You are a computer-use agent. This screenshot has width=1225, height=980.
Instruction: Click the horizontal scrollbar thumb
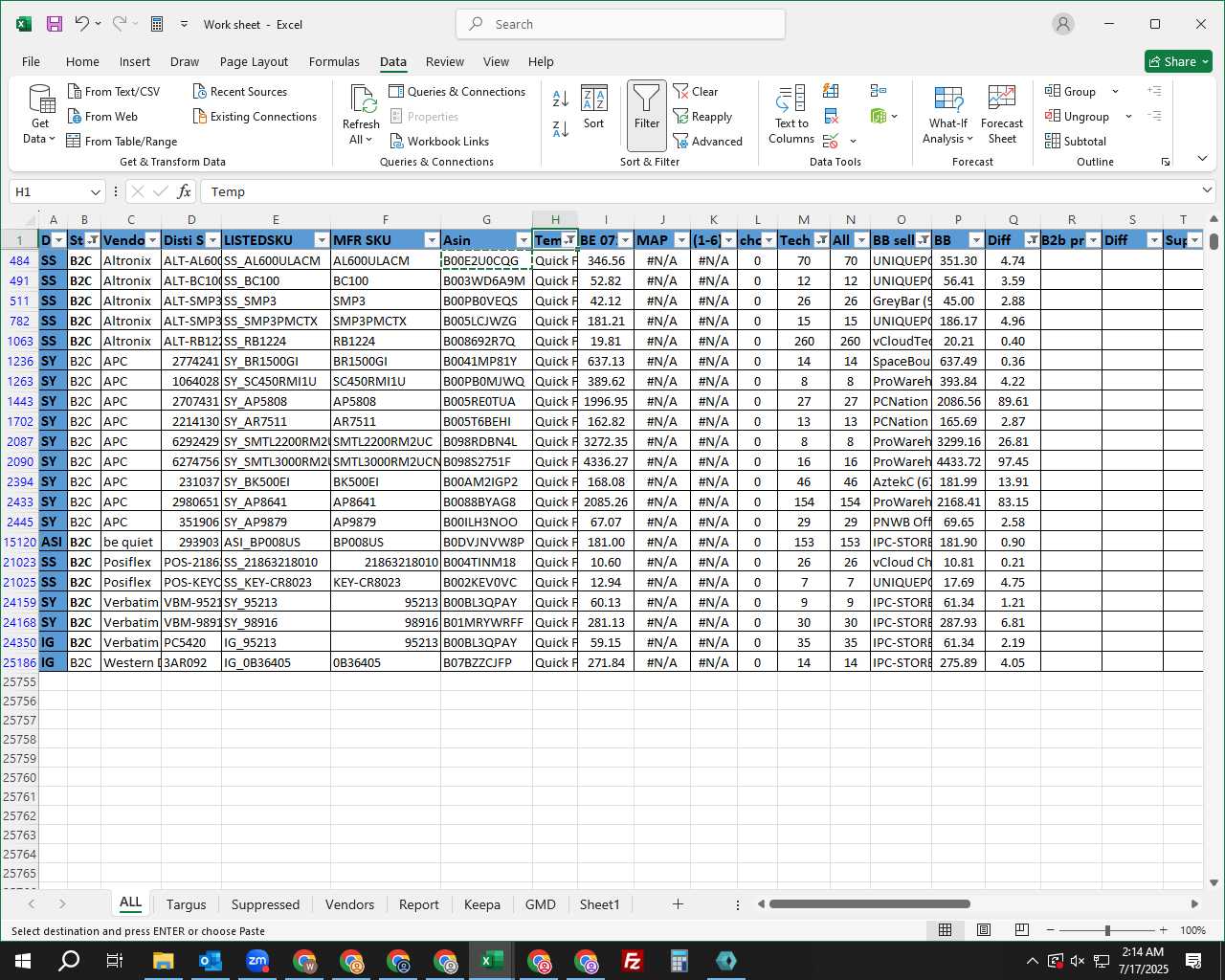[x=869, y=903]
